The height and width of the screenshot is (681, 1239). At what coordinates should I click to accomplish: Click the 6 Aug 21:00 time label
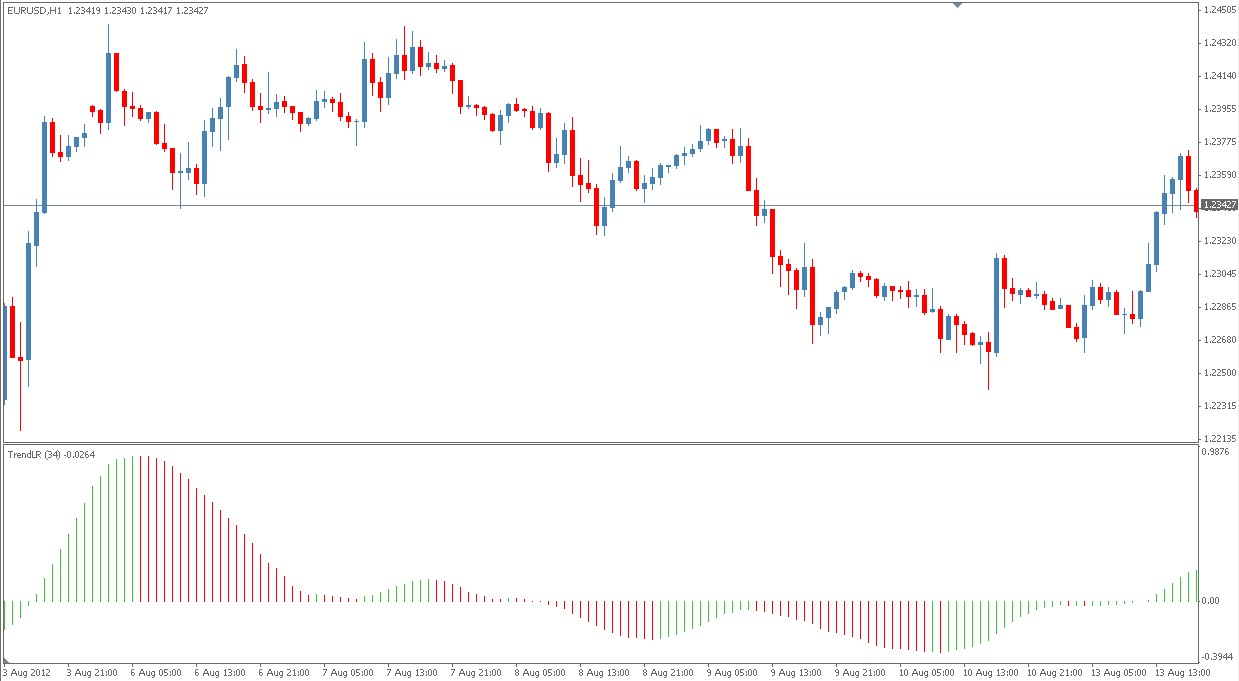pyautogui.click(x=284, y=673)
